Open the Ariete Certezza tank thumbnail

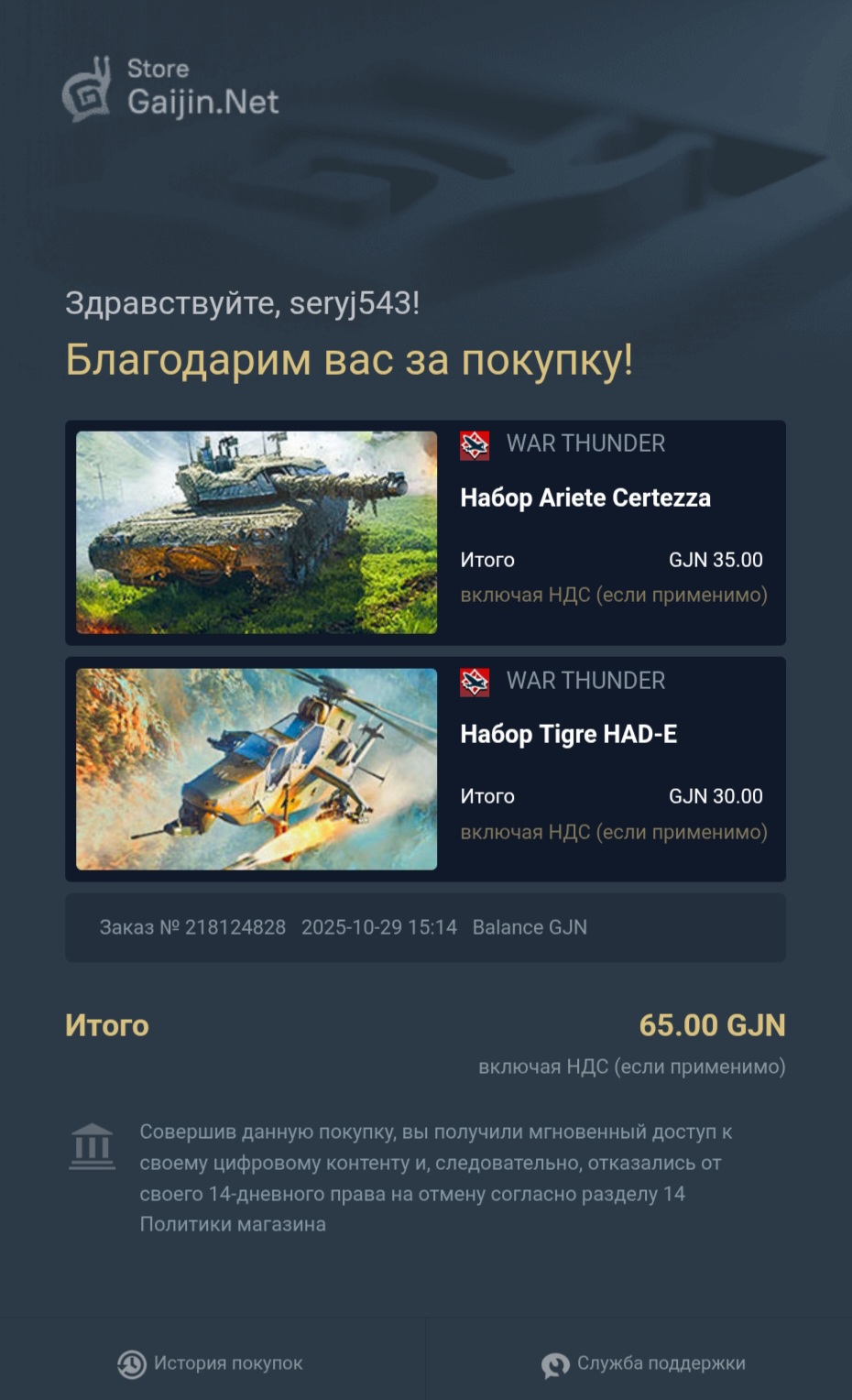pyautogui.click(x=257, y=532)
